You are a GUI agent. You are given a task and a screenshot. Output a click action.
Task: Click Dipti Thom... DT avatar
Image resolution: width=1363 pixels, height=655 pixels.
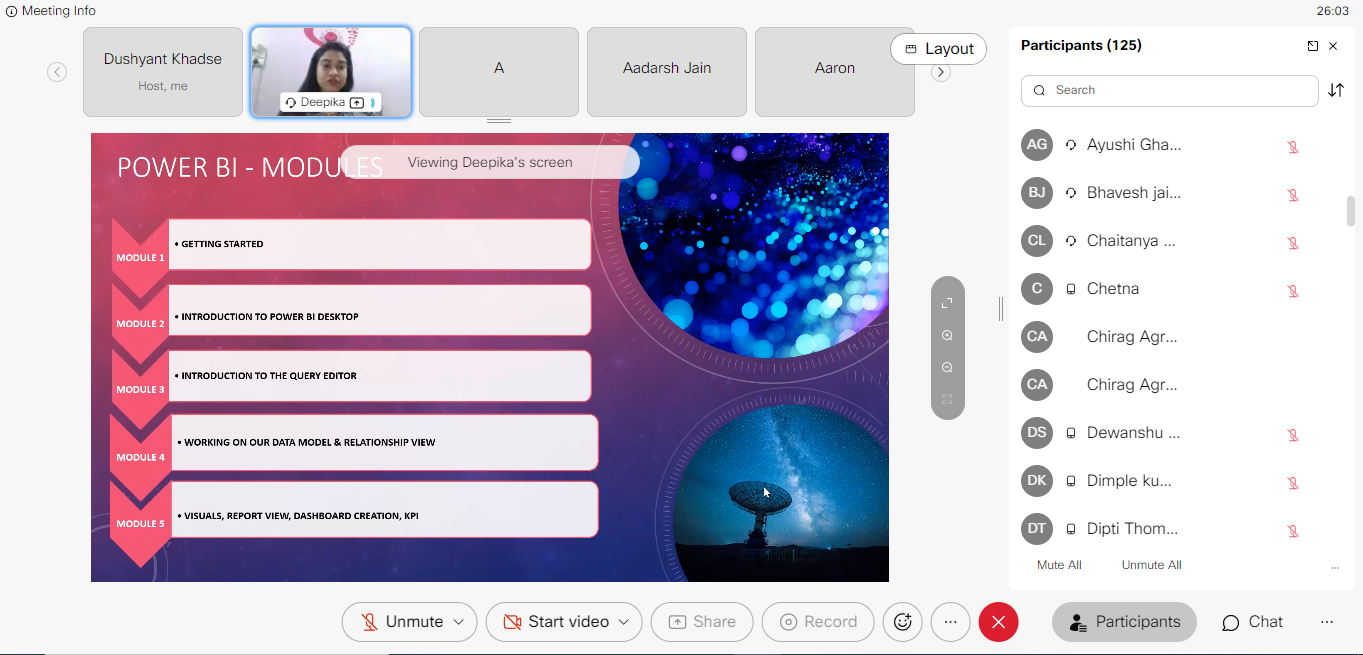pyautogui.click(x=1037, y=529)
